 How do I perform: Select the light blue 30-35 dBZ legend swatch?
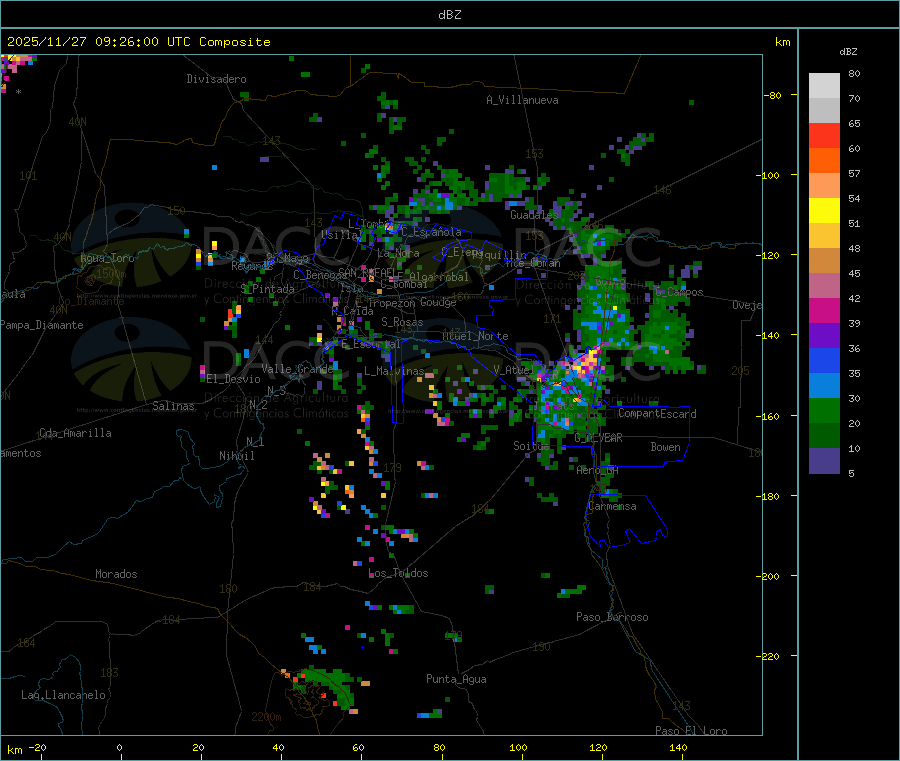(824, 386)
